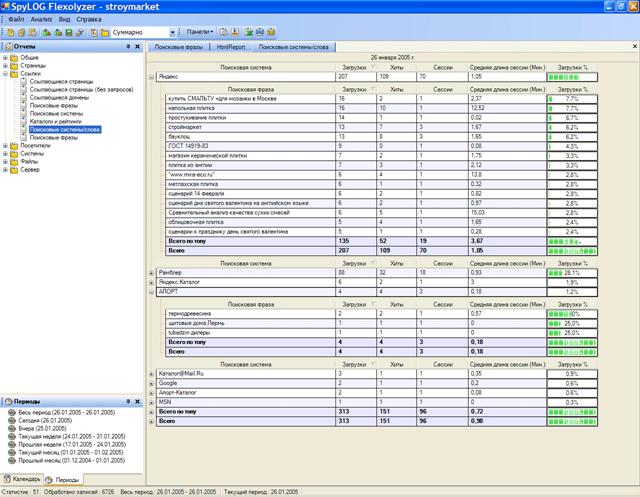Open the Суммарно combo box dropdown
Viewport: 640px width, 497px height.
pyautogui.click(x=172, y=32)
